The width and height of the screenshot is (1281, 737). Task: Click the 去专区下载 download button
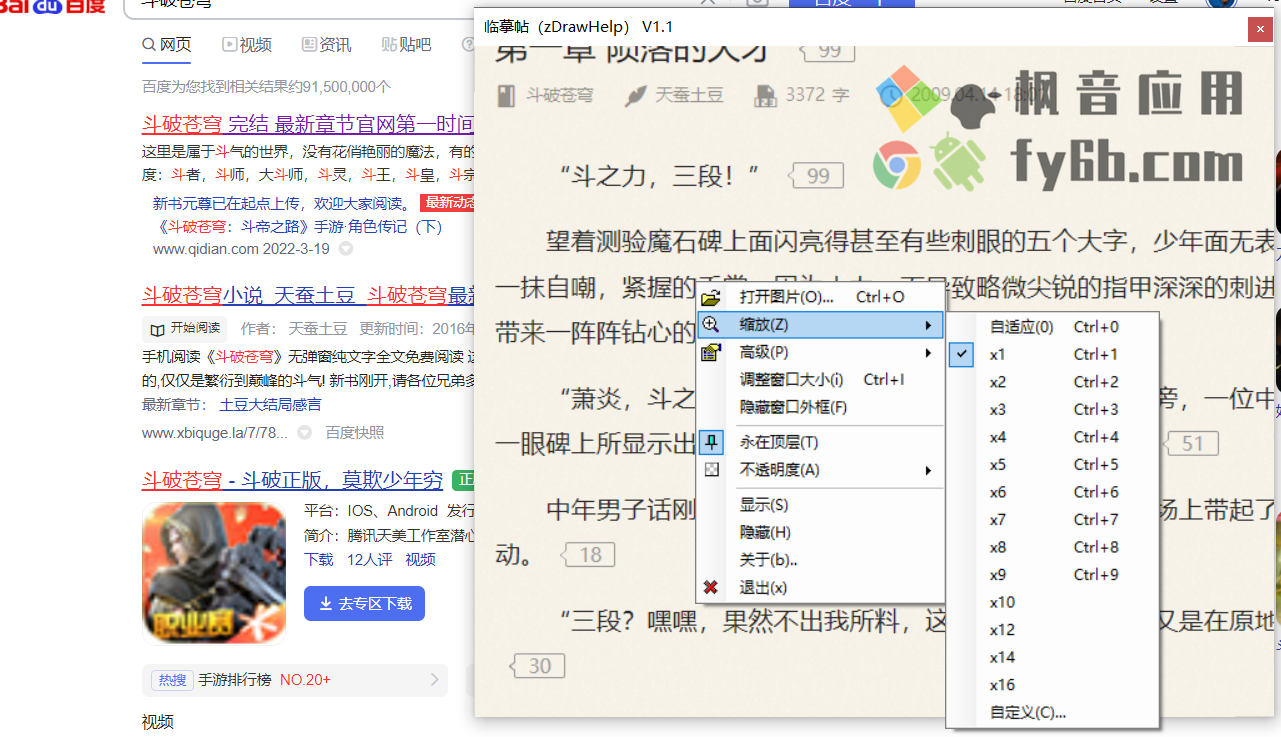[x=365, y=604]
